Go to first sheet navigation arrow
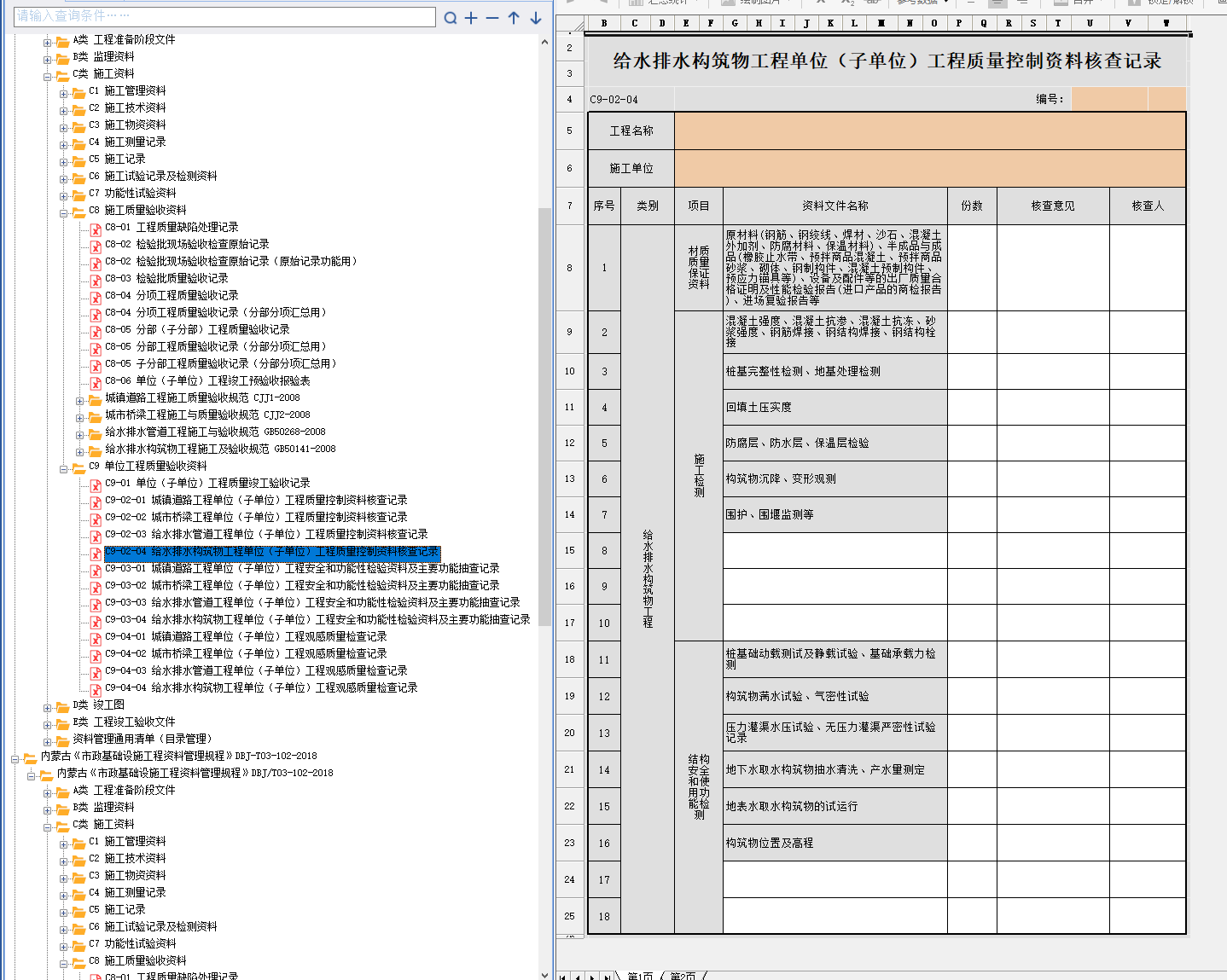 (564, 976)
